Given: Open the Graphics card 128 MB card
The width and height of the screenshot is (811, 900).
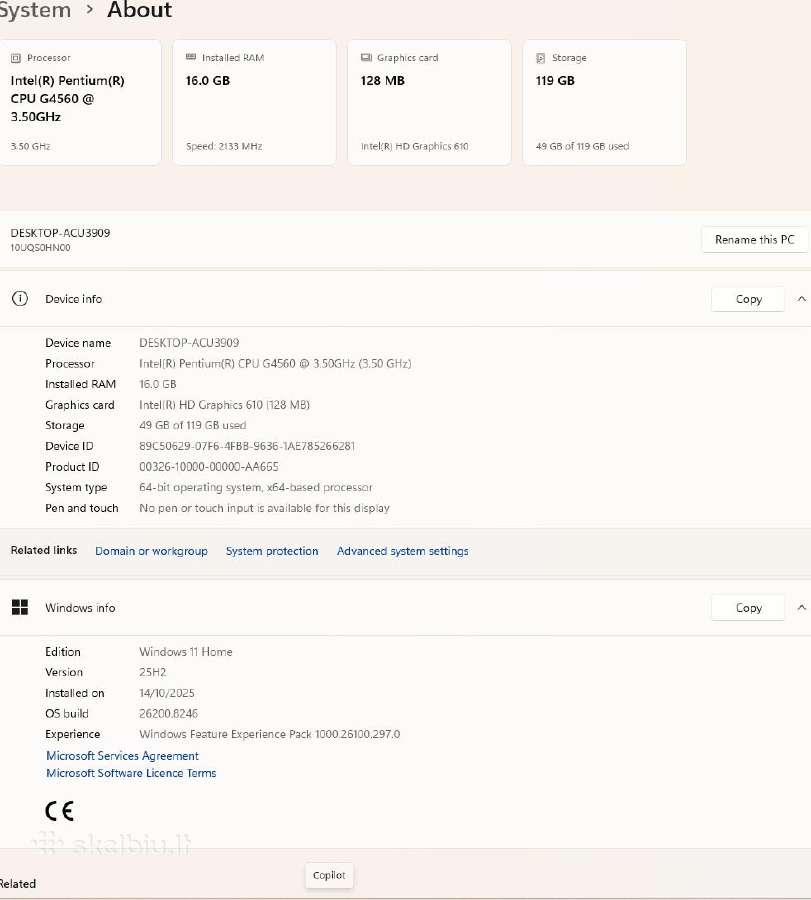Looking at the screenshot, I should click(x=429, y=102).
